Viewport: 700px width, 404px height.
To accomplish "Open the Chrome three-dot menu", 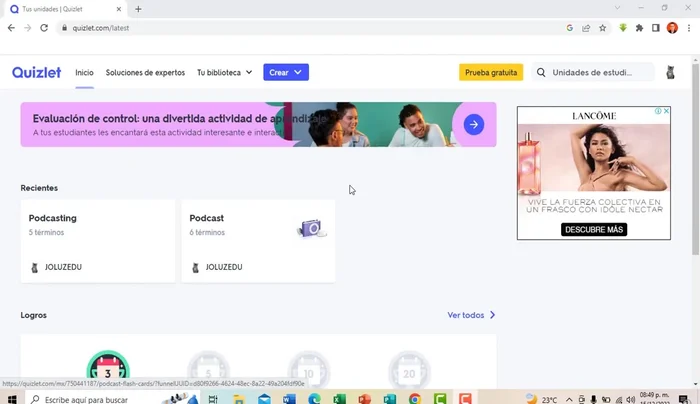I will [689, 28].
